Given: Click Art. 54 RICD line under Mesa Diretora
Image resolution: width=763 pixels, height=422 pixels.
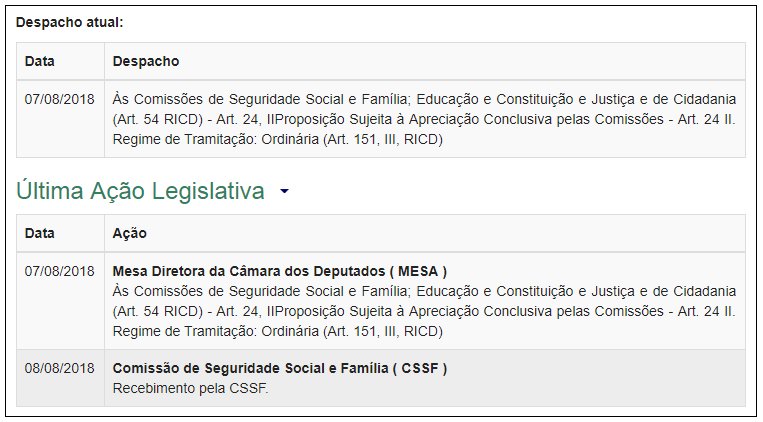Looking at the screenshot, I should point(424,311).
